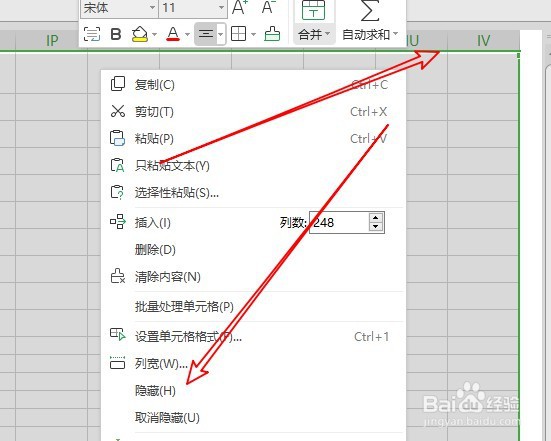The width and height of the screenshot is (551, 441).
Task: Click the Clear Contents eraser icon
Action: point(118,276)
